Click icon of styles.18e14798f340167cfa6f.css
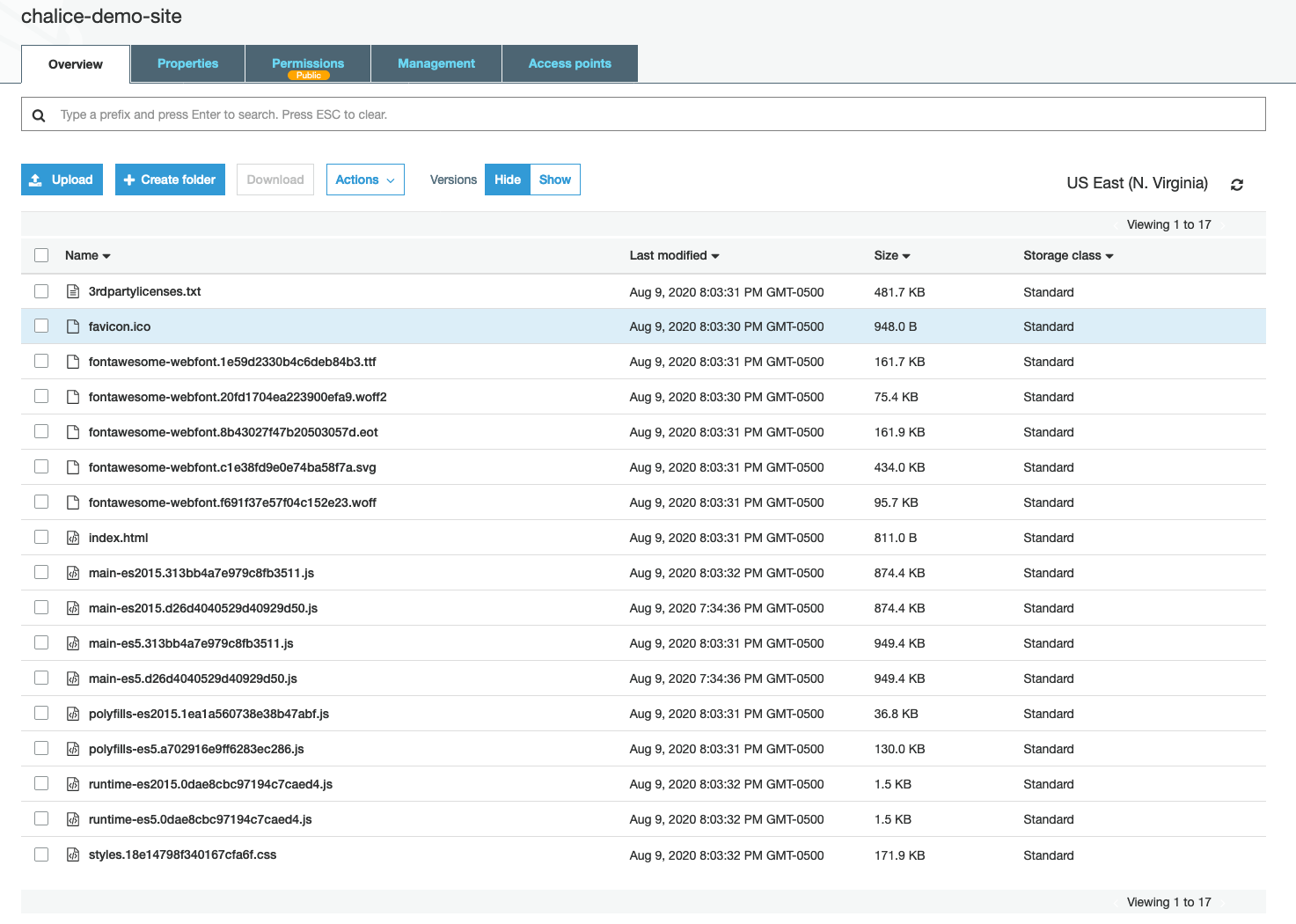Screen dimensions: 1296x924 74,854
